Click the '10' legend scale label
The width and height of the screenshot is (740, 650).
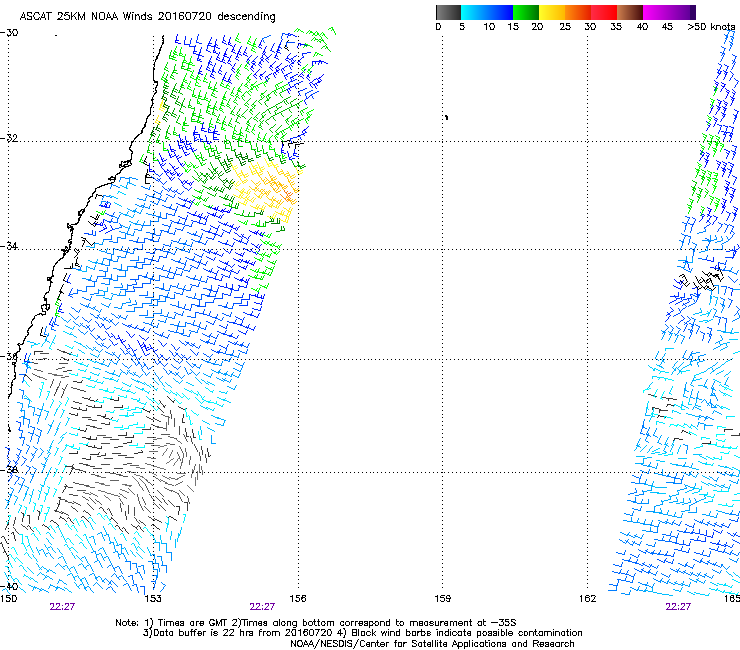click(489, 26)
